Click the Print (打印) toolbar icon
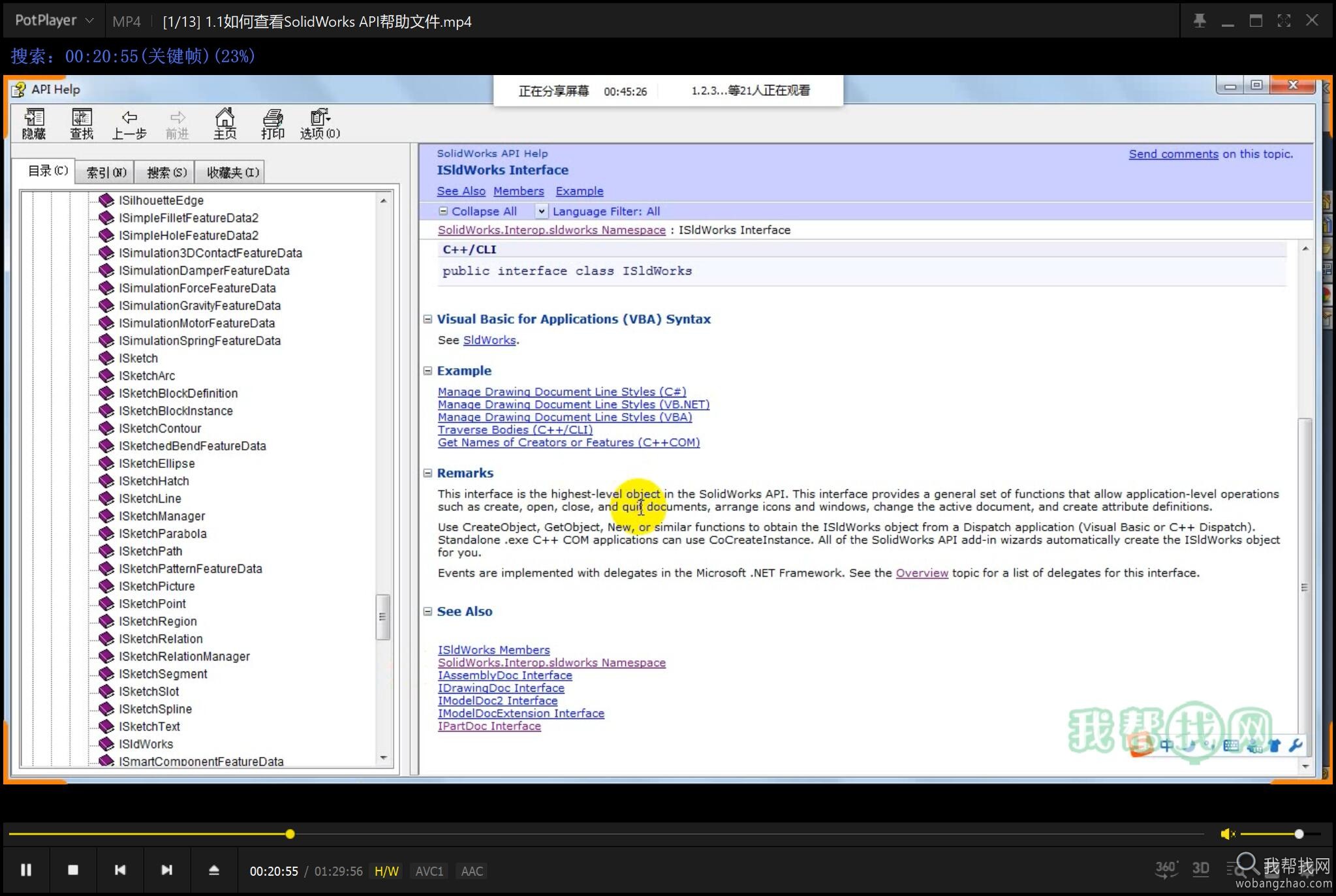The width and height of the screenshot is (1336, 896). tap(273, 124)
